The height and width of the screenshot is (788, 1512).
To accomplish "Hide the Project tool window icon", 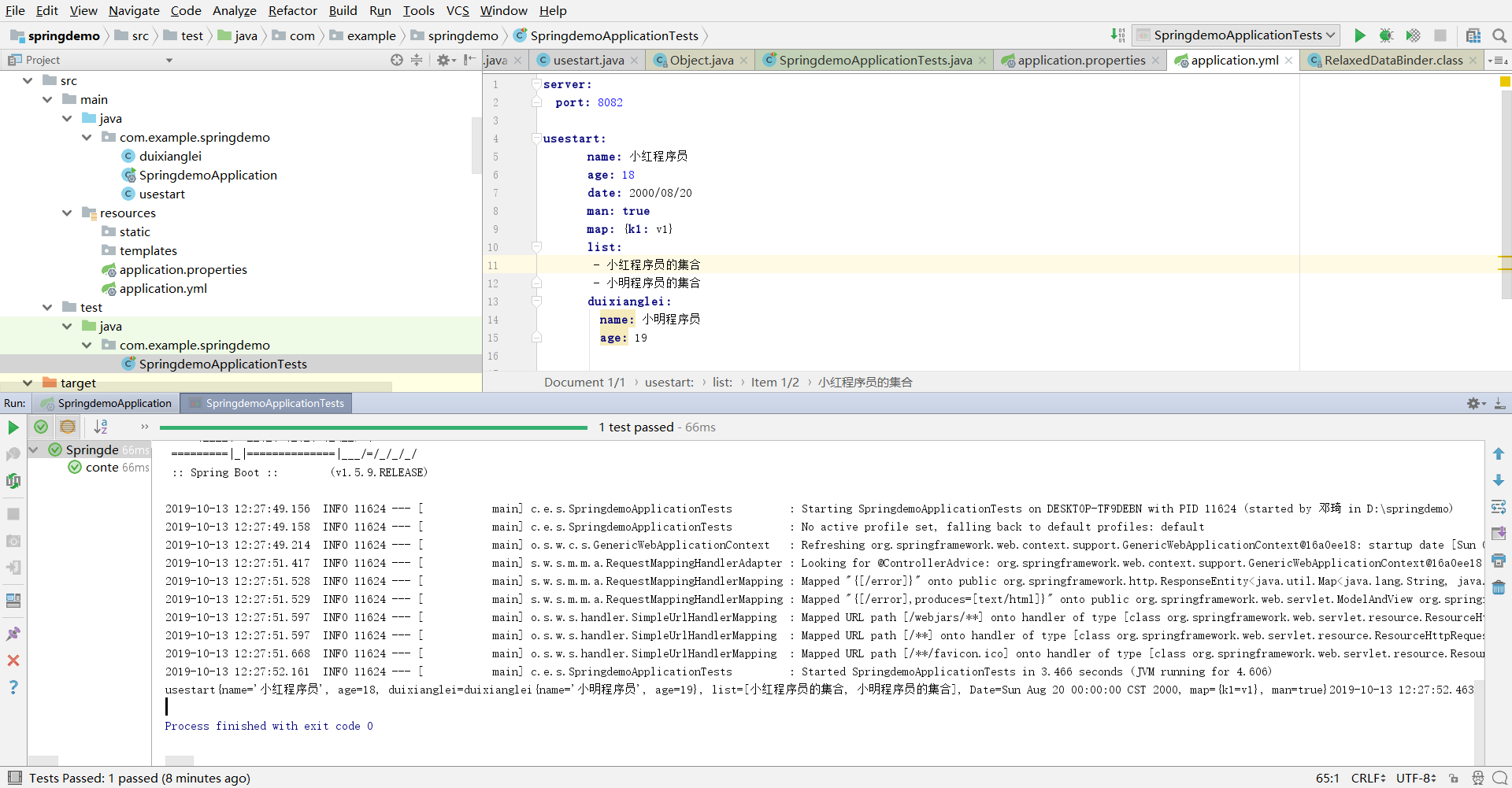I will point(469,60).
